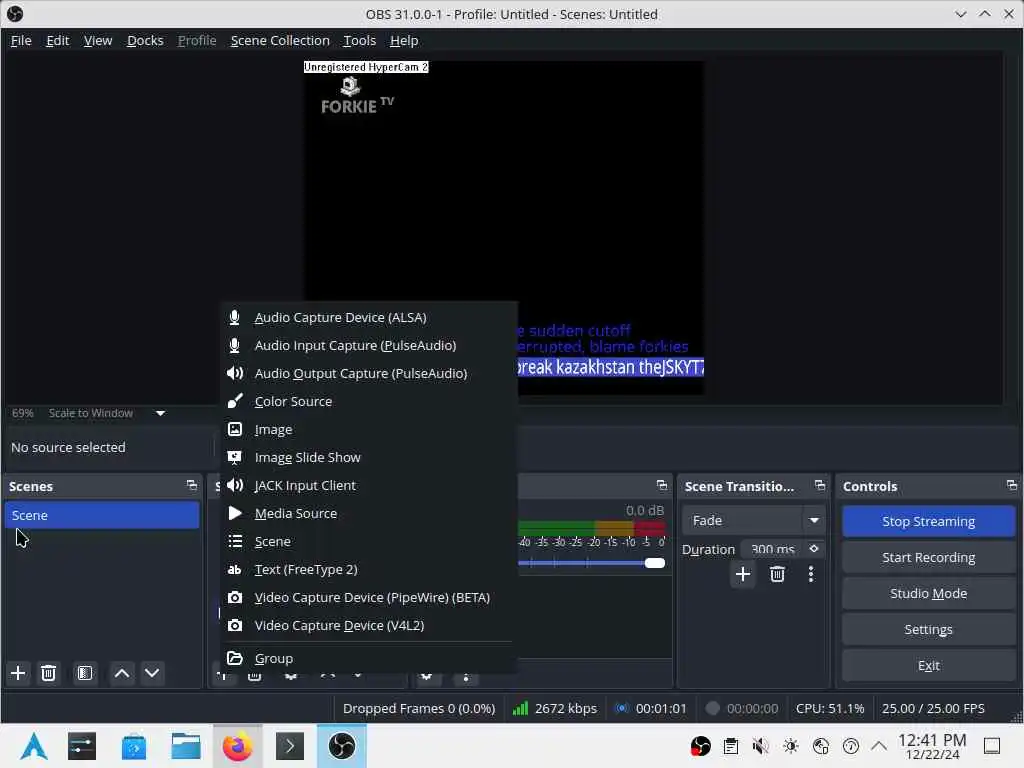Viewport: 1024px width, 768px height.
Task: Move scene up with arrow
Action: pos(121,673)
